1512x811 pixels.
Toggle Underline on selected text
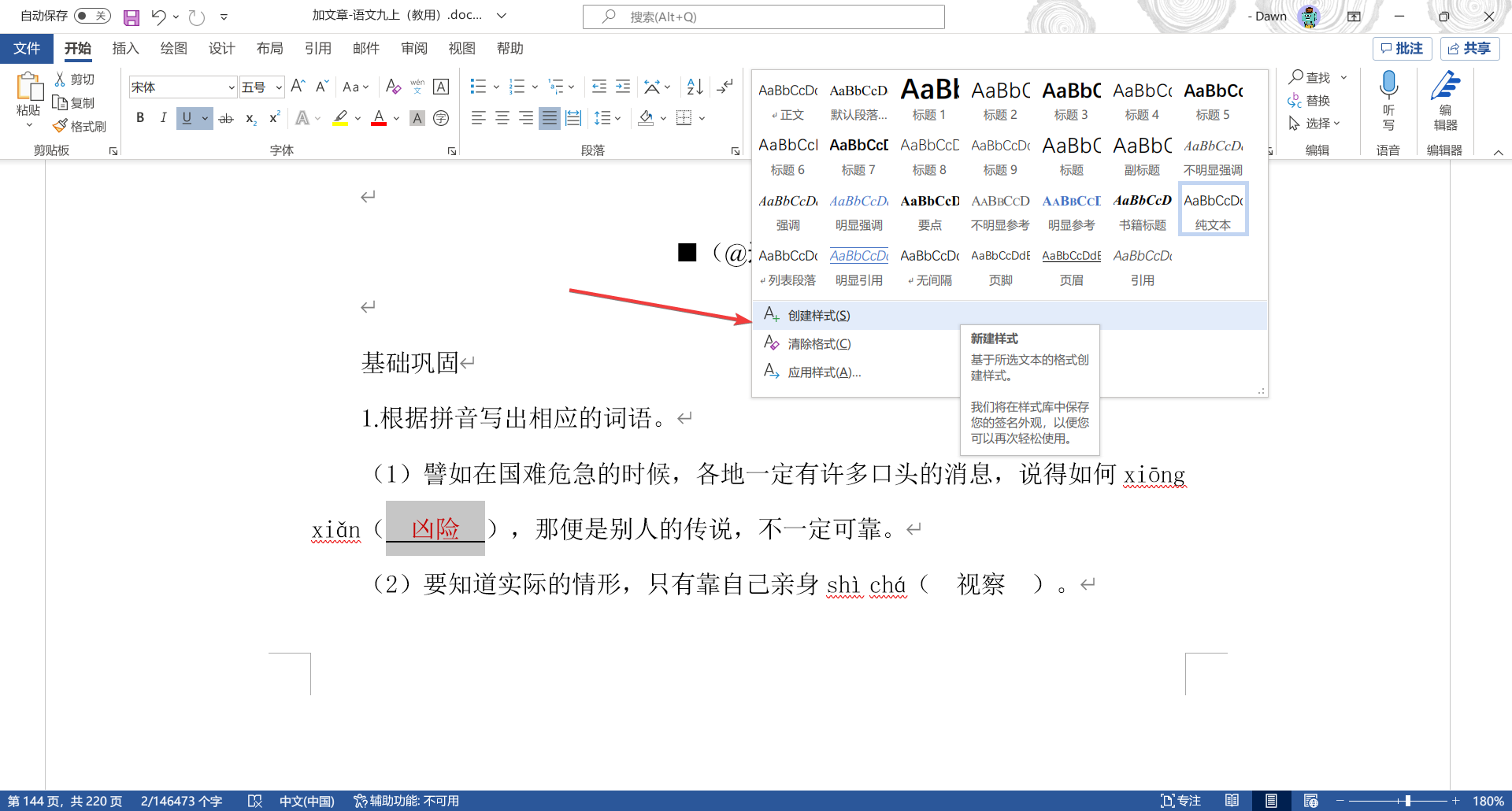[x=187, y=118]
